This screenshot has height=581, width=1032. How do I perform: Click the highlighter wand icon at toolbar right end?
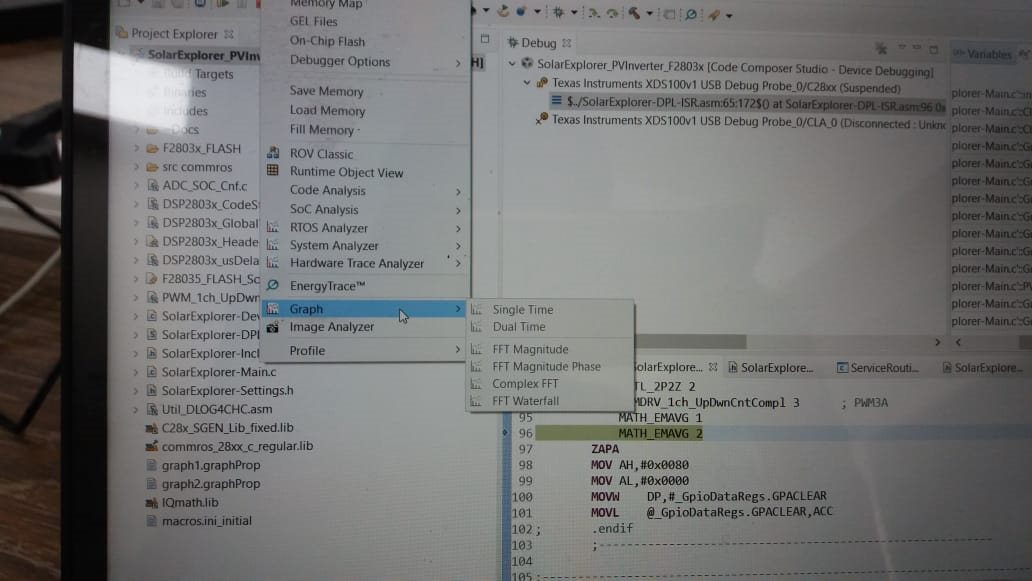click(712, 13)
